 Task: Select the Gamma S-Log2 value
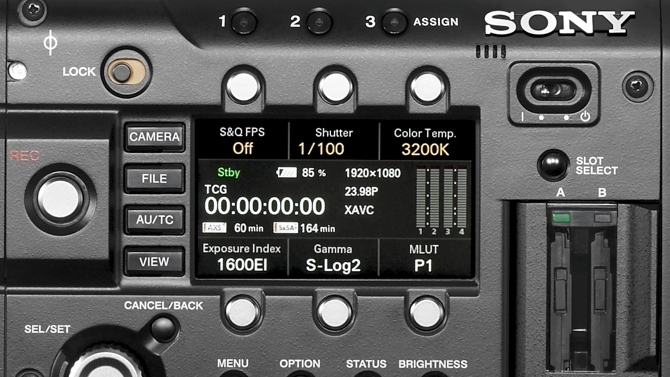[x=333, y=265]
